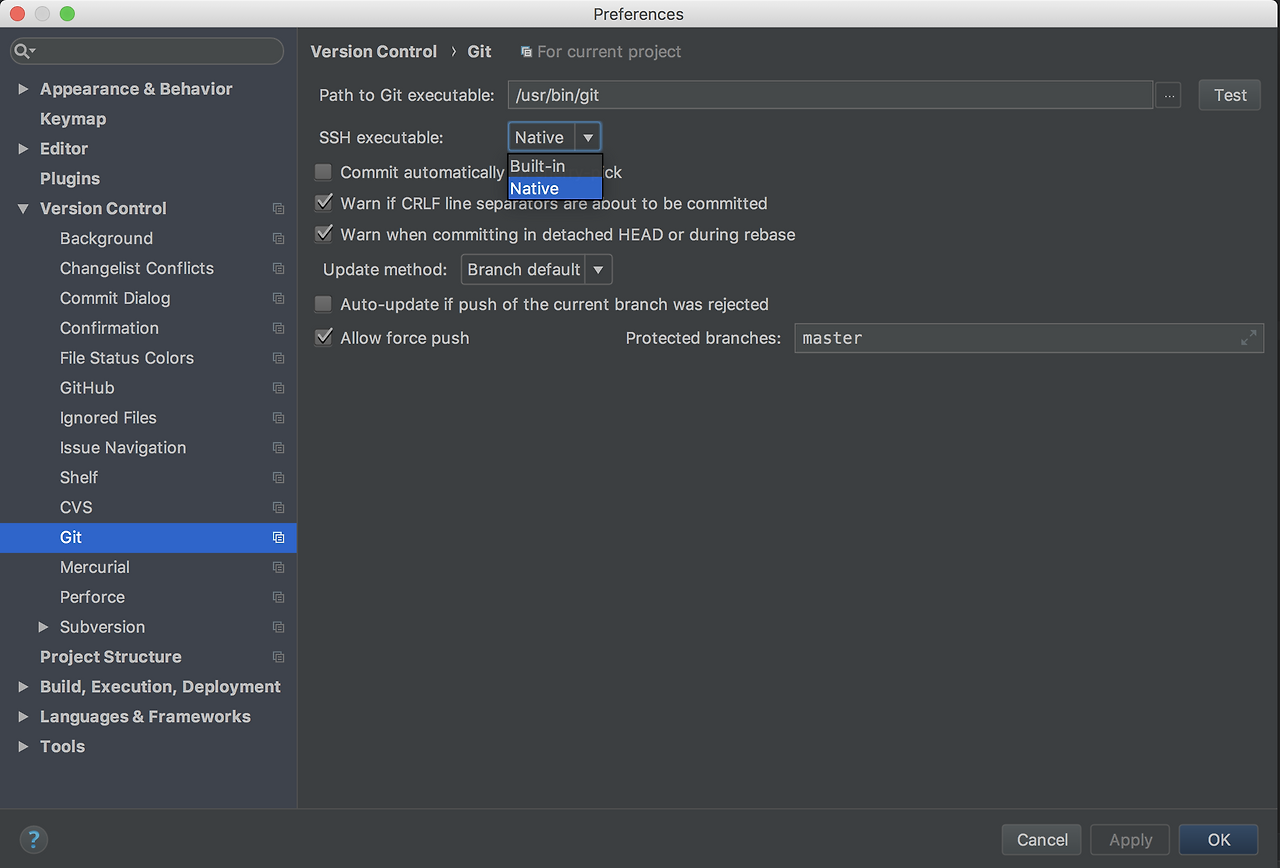The height and width of the screenshot is (868, 1280).
Task: Open Project Structure settings
Action: pyautogui.click(x=111, y=657)
